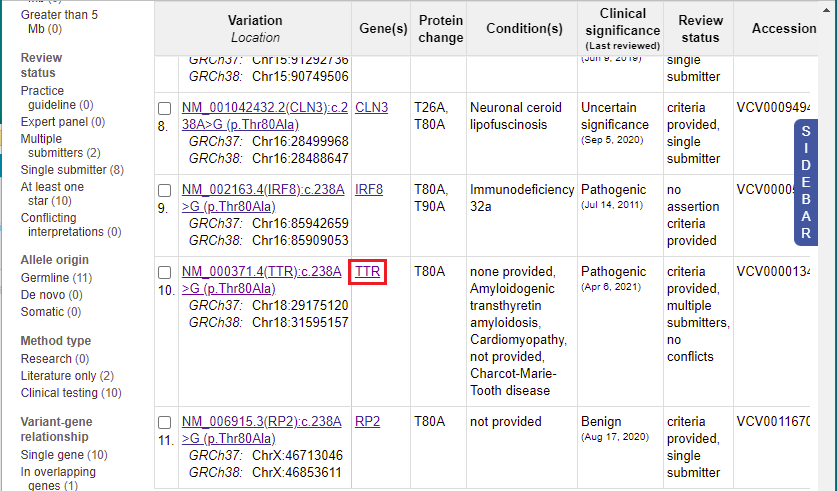Open NM_002163.4(IRF8):c.238A>G variation link
This screenshot has height=491, width=837.
pyautogui.click(x=263, y=198)
